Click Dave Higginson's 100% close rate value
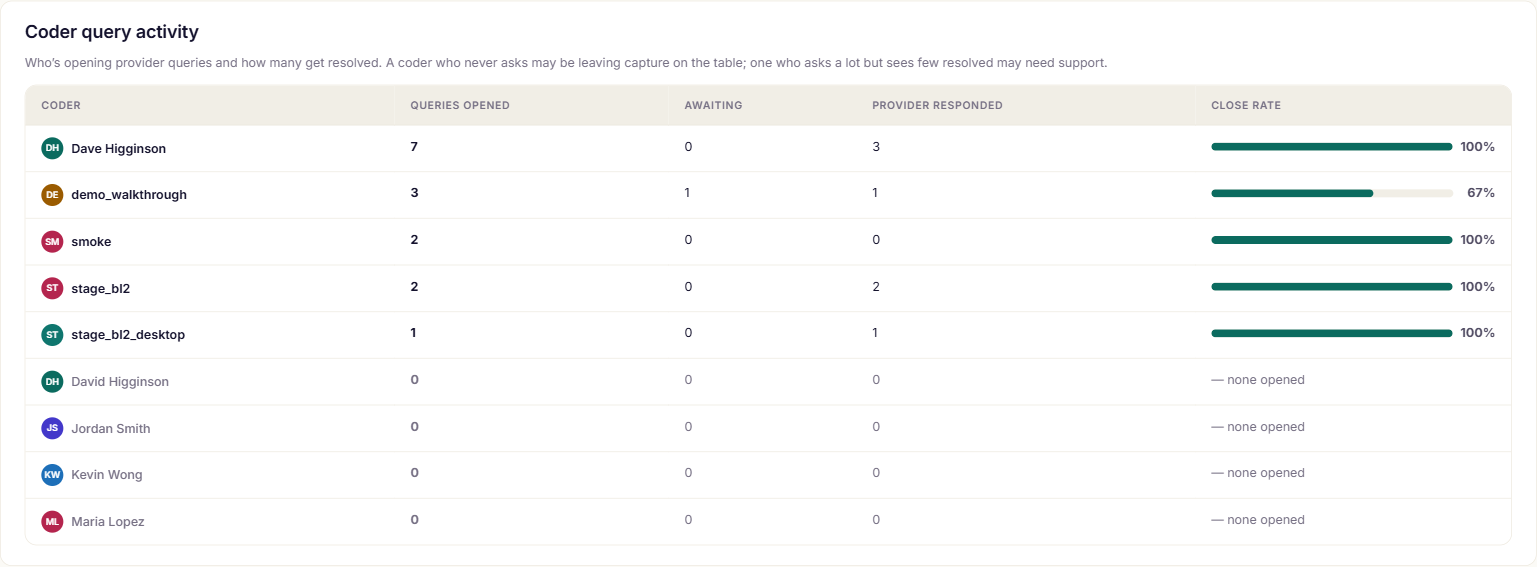1537x567 pixels. tap(1477, 147)
